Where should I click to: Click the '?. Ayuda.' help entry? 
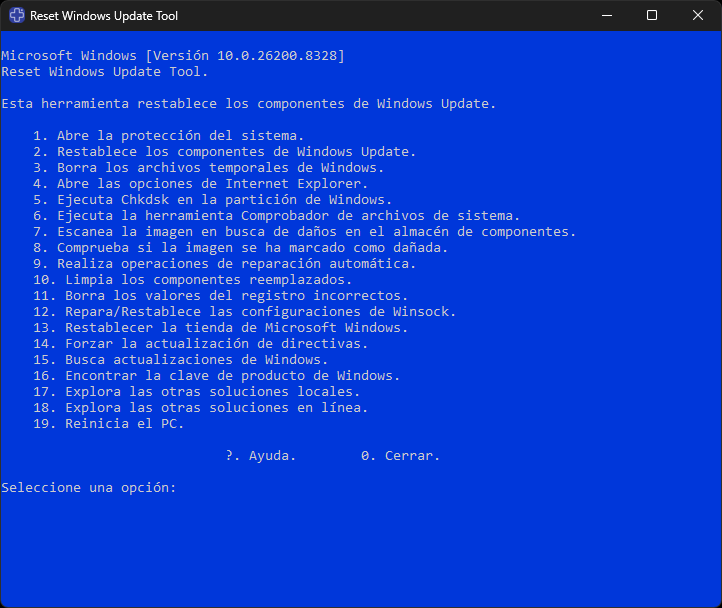pos(261,456)
